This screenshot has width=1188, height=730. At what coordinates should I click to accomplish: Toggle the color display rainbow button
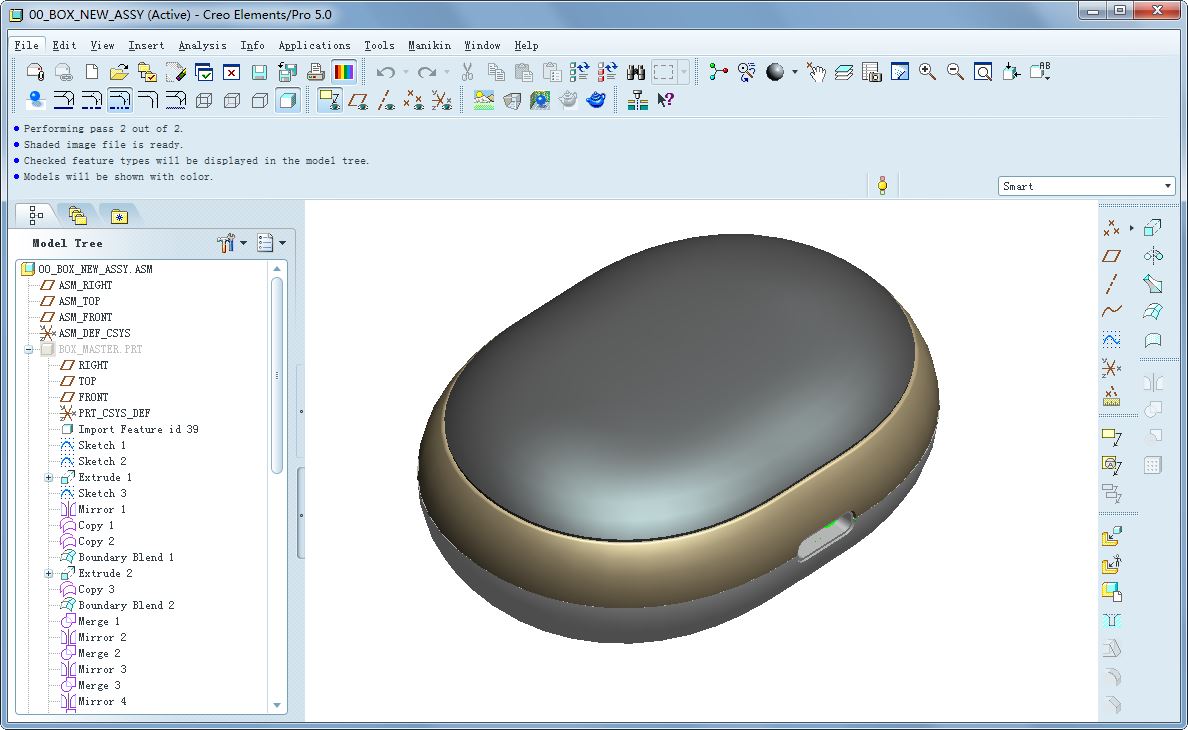343,72
